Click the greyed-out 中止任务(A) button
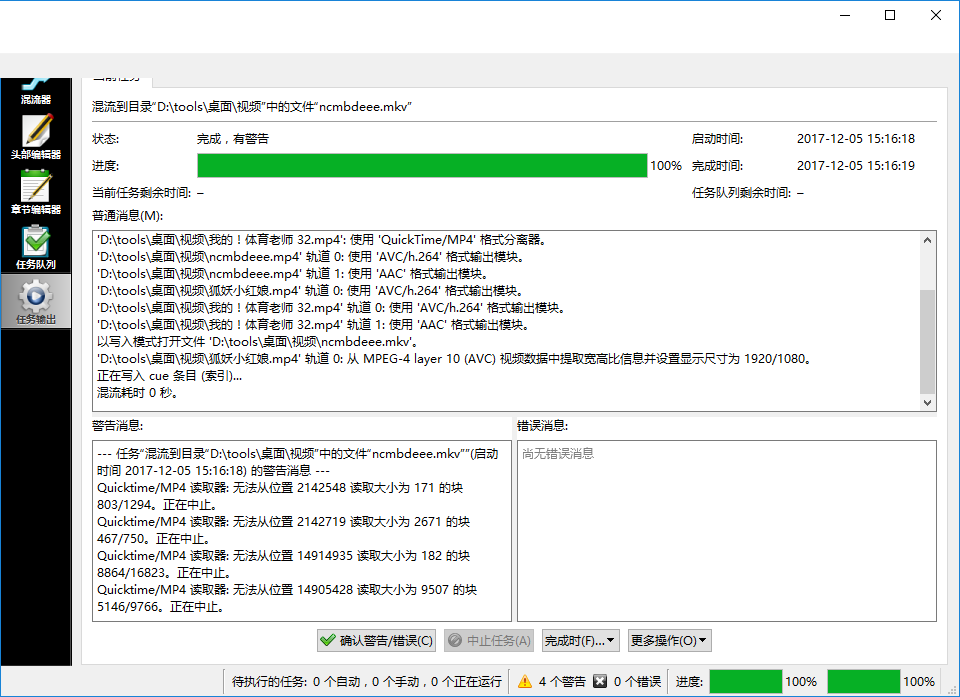 489,640
